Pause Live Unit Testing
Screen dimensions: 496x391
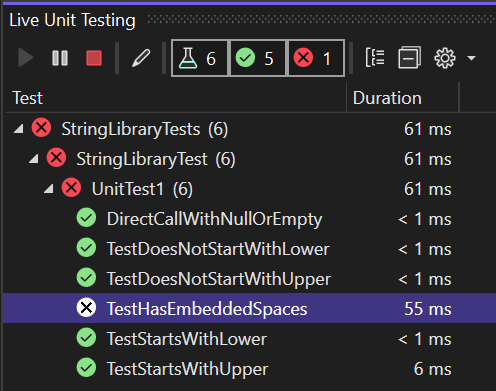point(60,58)
